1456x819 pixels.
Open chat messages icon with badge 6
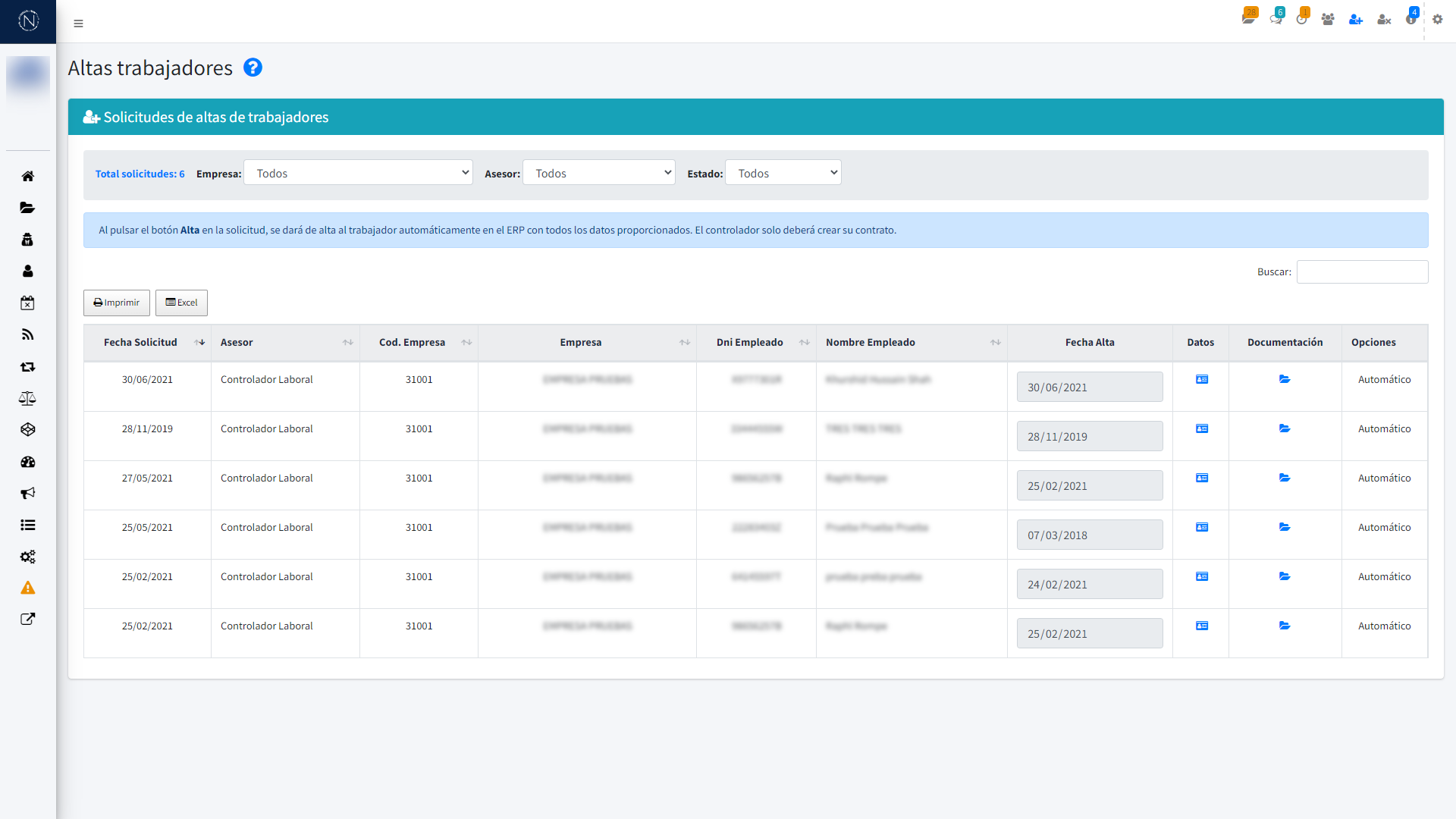1276,19
